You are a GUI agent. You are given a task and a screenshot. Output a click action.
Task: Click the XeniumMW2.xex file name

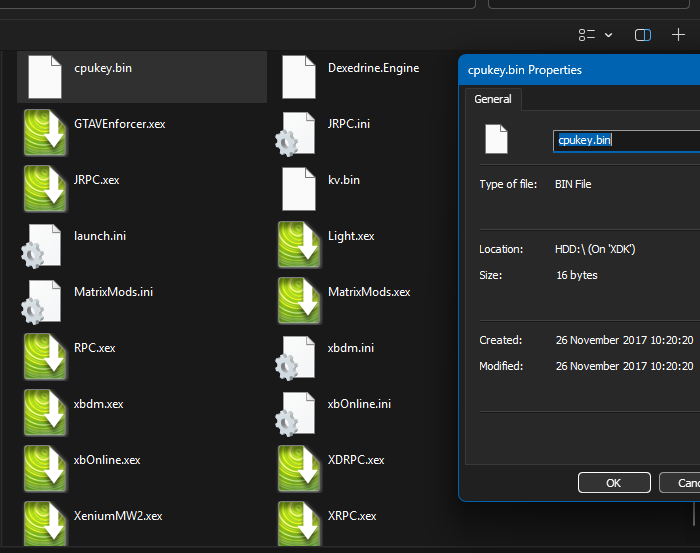[x=118, y=516]
